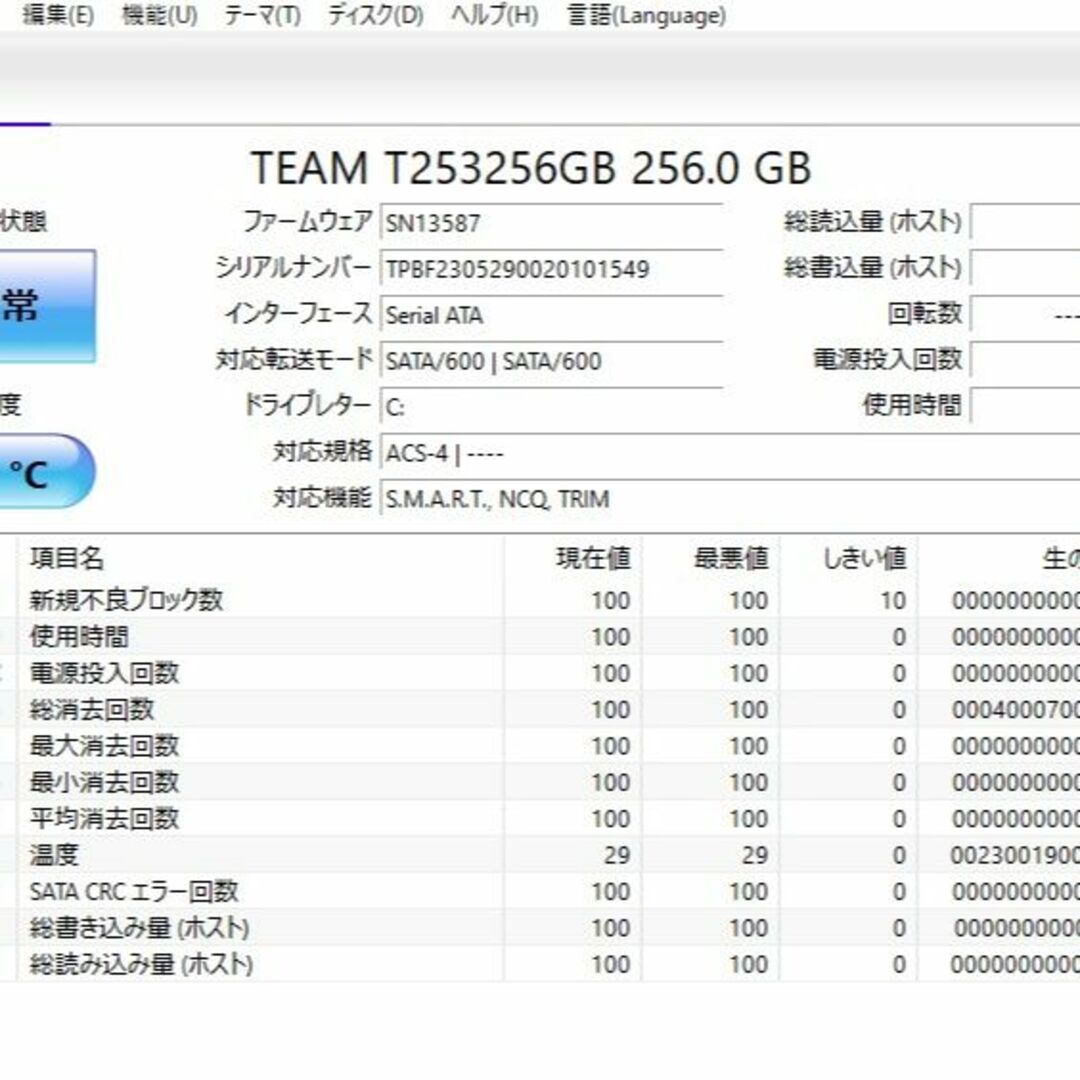Viewport: 1080px width, 1080px height.
Task: Open the ディスク(D) menu
Action: tap(375, 14)
